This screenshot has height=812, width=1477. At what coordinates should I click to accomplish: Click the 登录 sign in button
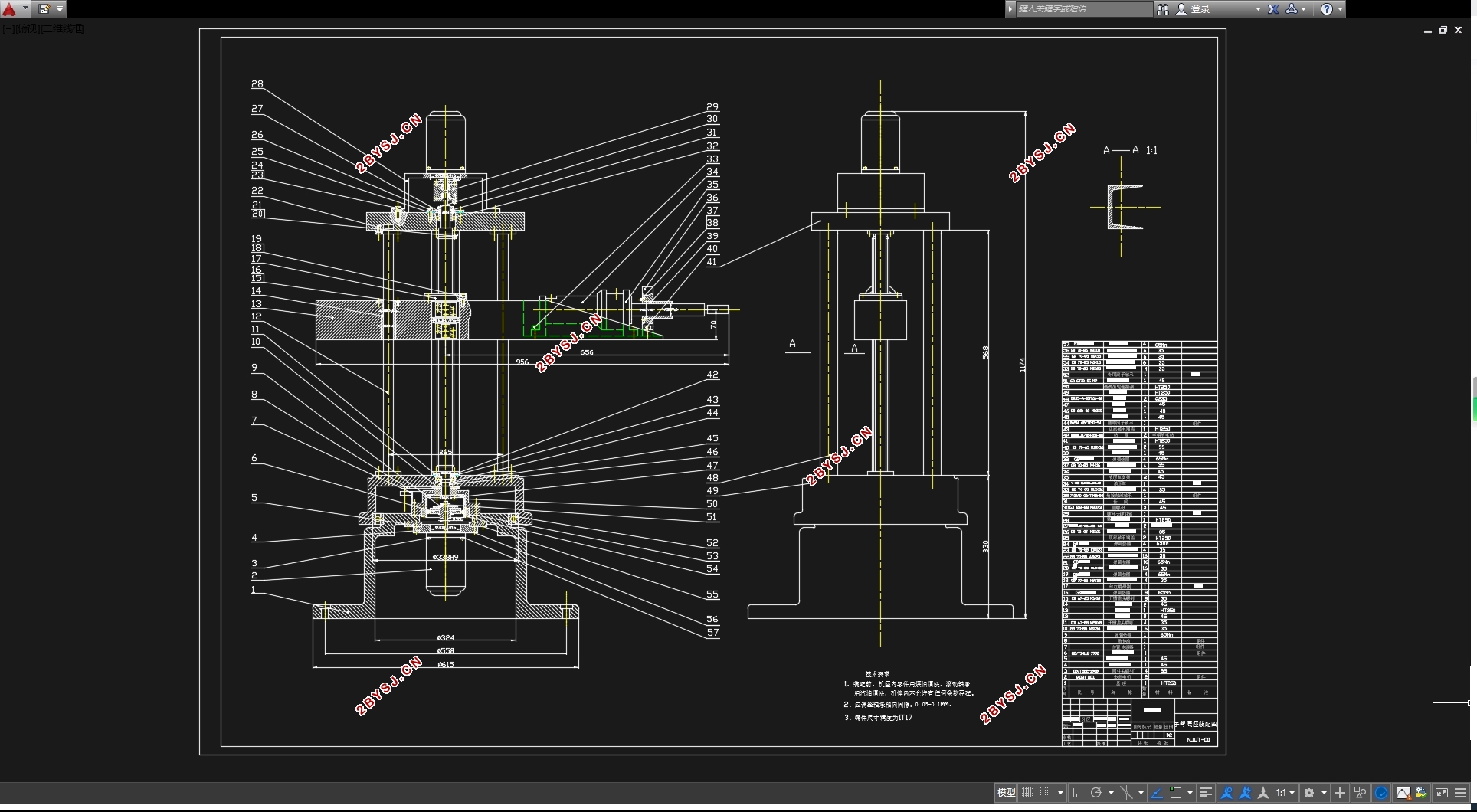coord(1200,9)
